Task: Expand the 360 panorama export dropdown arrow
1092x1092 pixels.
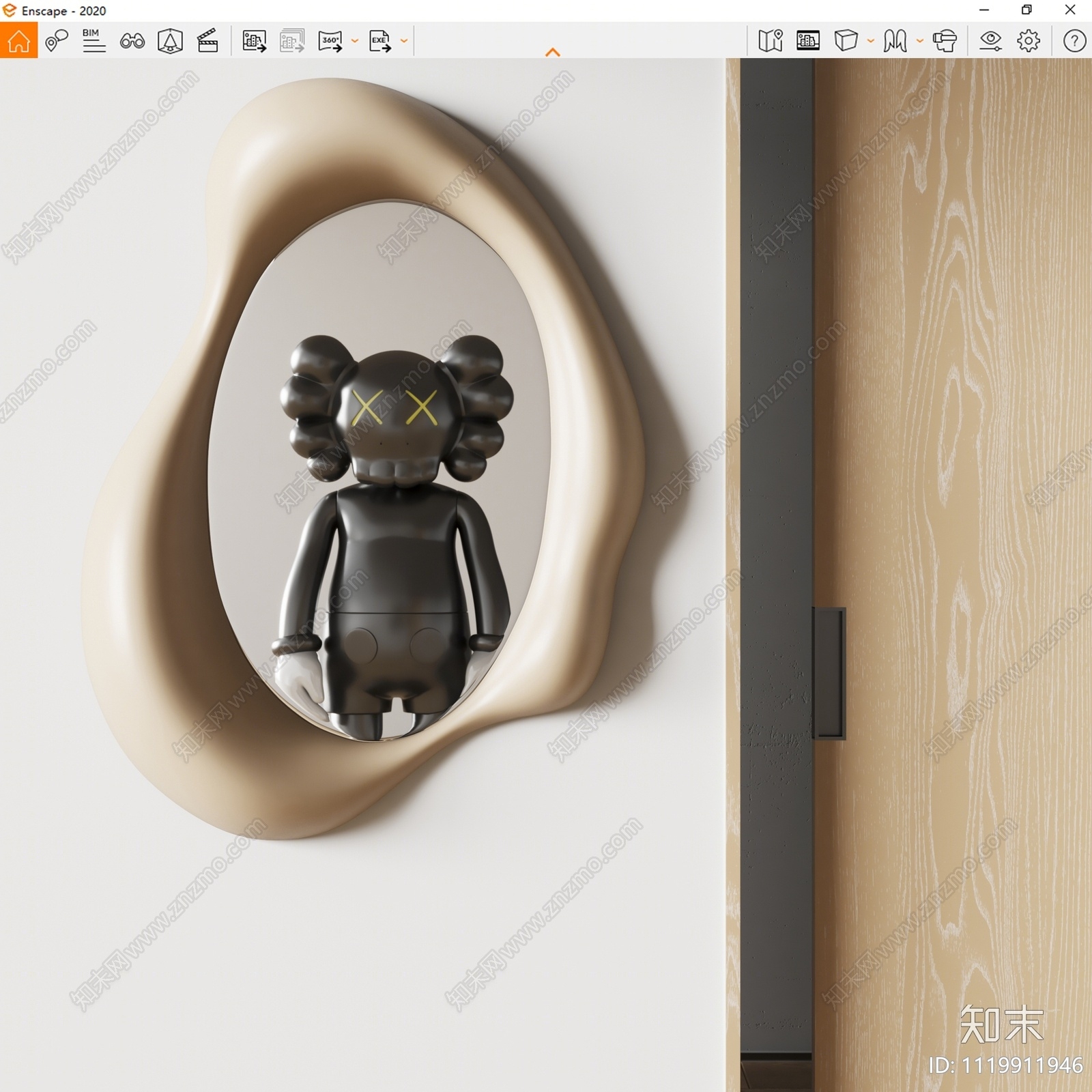Action: tap(355, 41)
